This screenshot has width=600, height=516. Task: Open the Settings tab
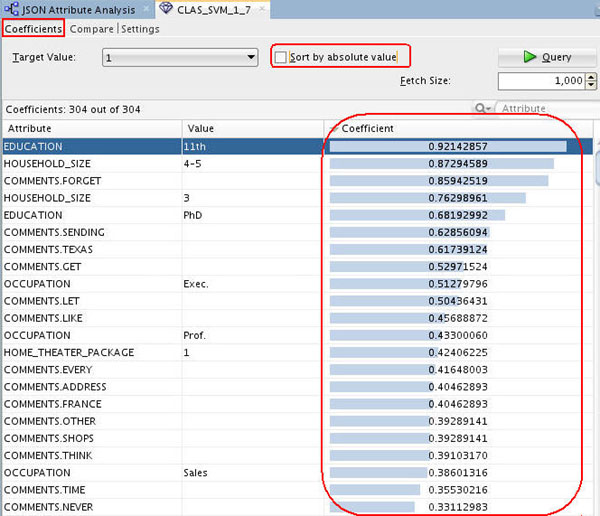(x=141, y=29)
